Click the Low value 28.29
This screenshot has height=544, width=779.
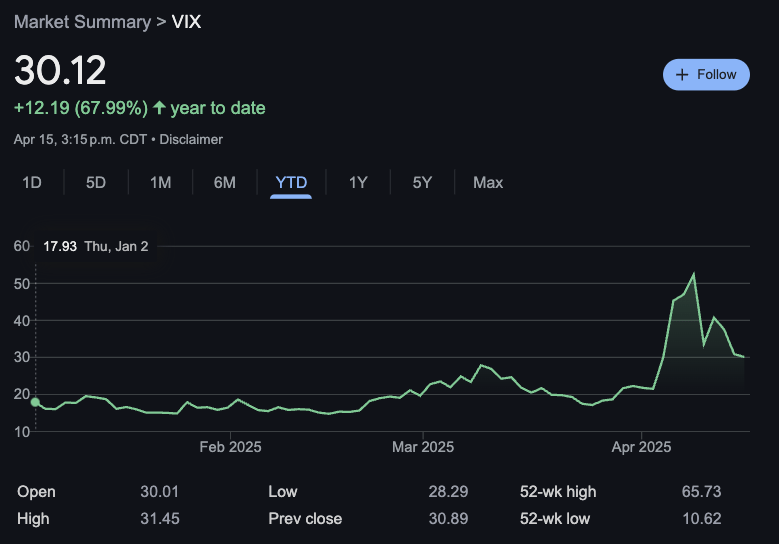pyautogui.click(x=448, y=491)
